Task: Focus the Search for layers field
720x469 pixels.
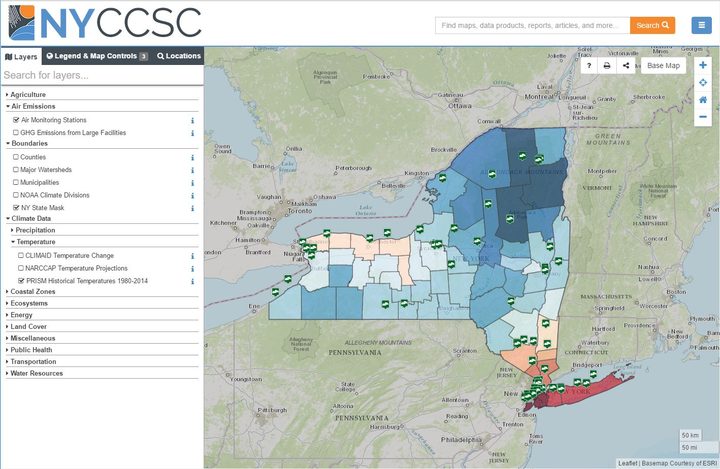Action: [102, 75]
